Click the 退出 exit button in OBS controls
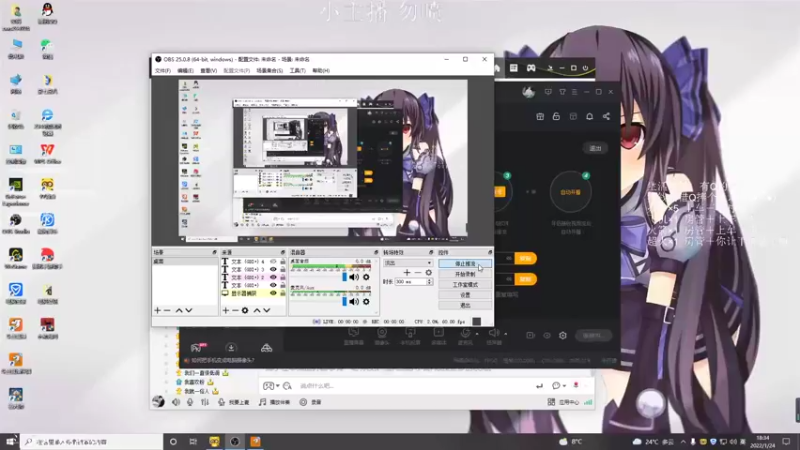The height and width of the screenshot is (450, 800). tap(465, 305)
